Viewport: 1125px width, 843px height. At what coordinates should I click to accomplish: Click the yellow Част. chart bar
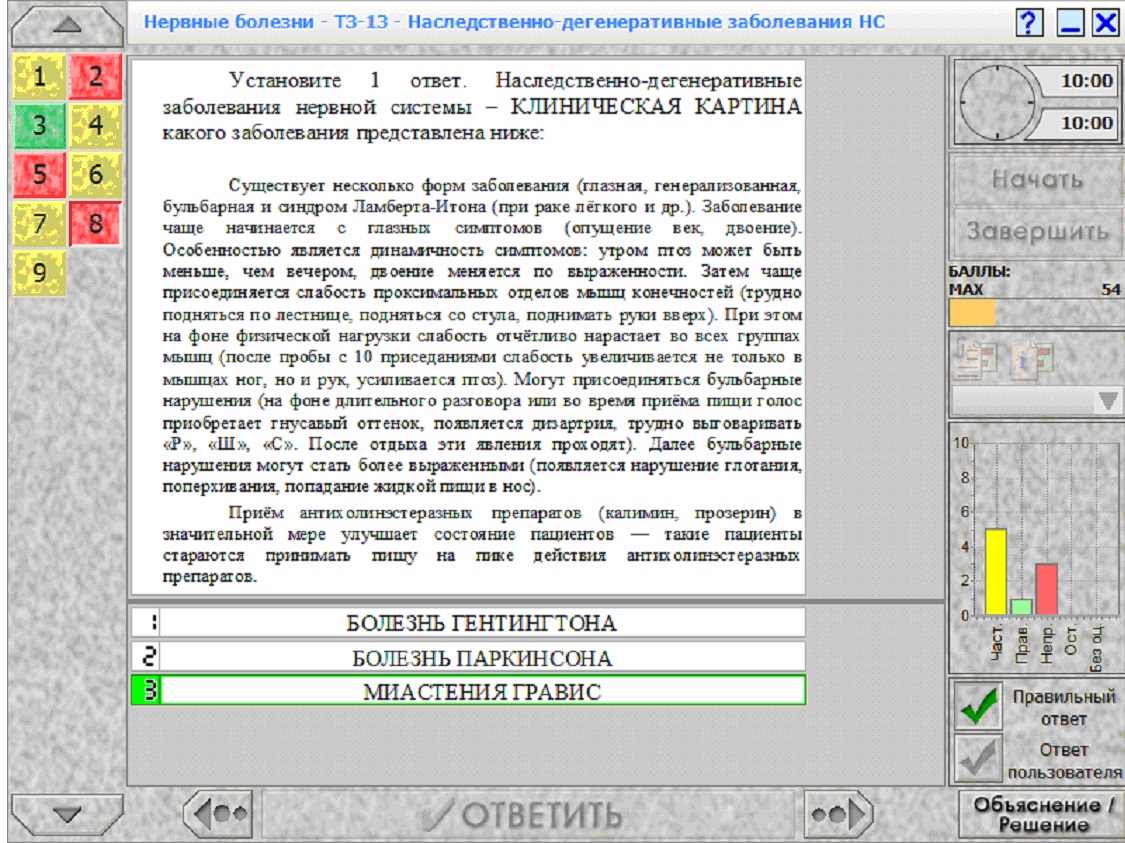point(996,572)
